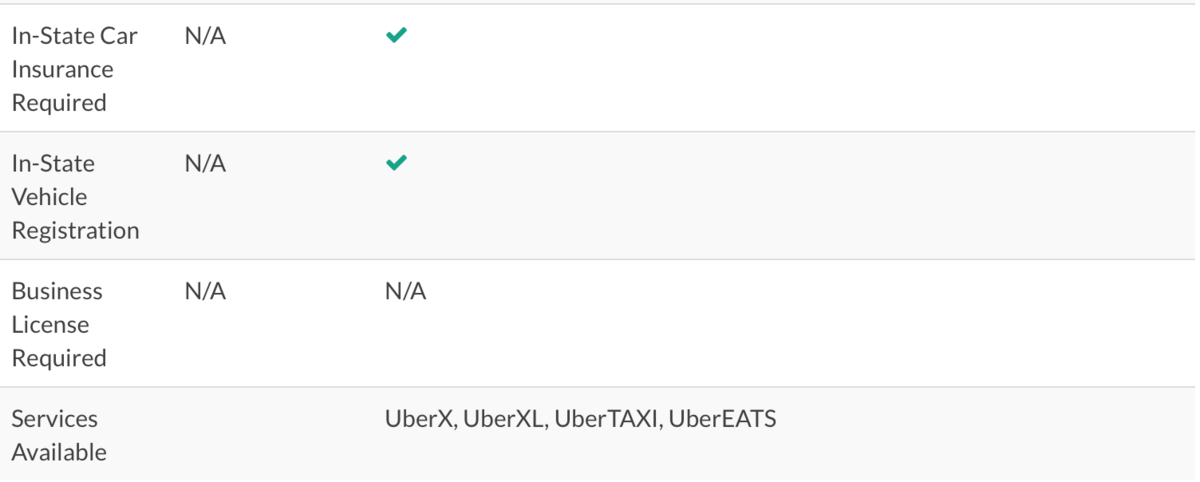1200x482 pixels.
Task: Click the In-State Car Insurance green checkmark
Action: [x=397, y=35]
